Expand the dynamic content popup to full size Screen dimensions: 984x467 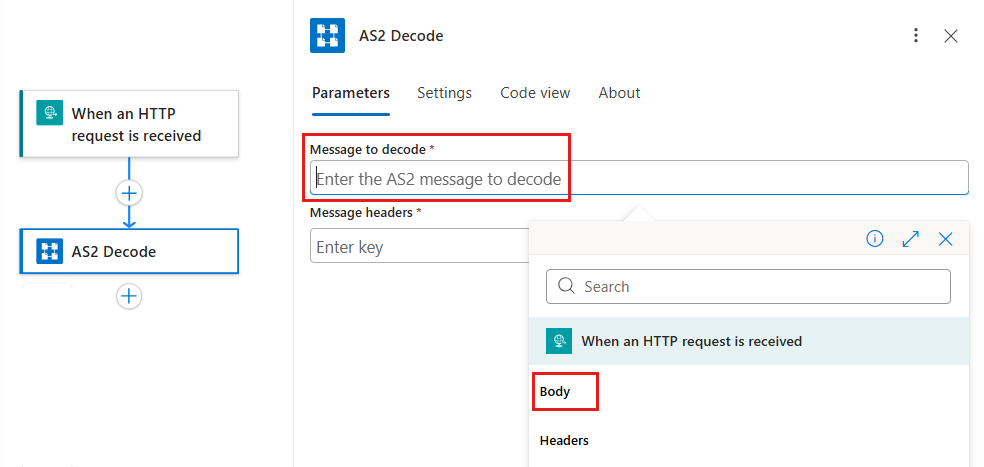click(910, 239)
